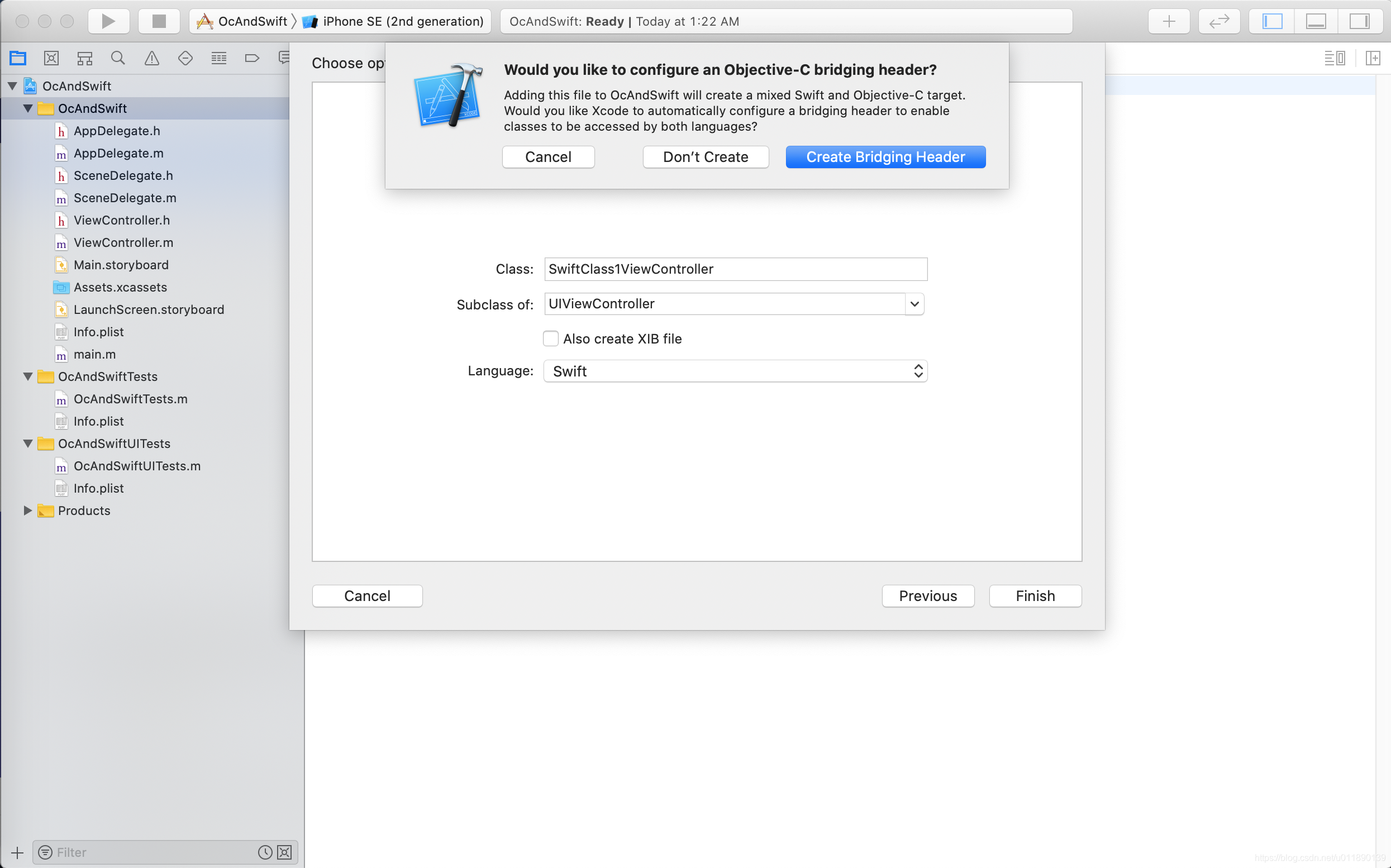This screenshot has height=868, width=1391.
Task: Open the Symbol navigator icon
Action: 85,58
